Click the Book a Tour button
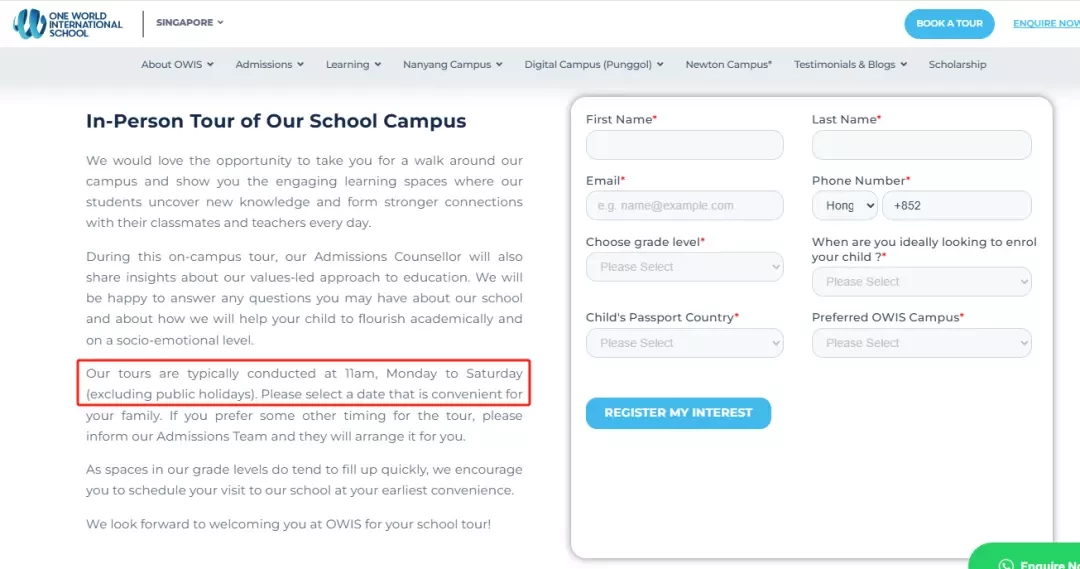 (949, 23)
